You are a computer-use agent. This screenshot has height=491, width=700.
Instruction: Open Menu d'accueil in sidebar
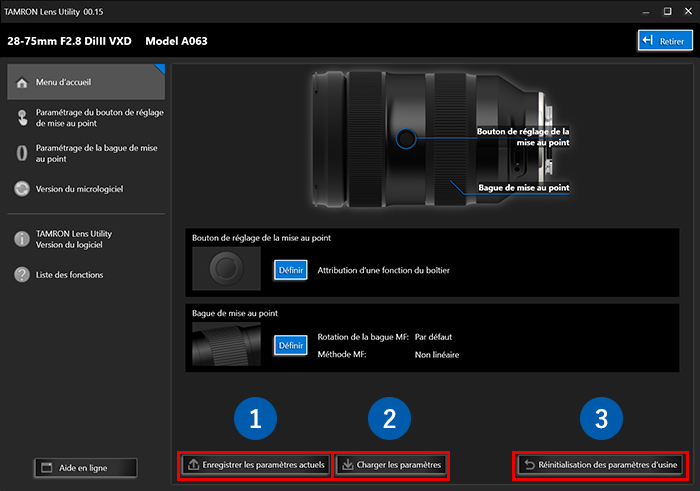(86, 82)
